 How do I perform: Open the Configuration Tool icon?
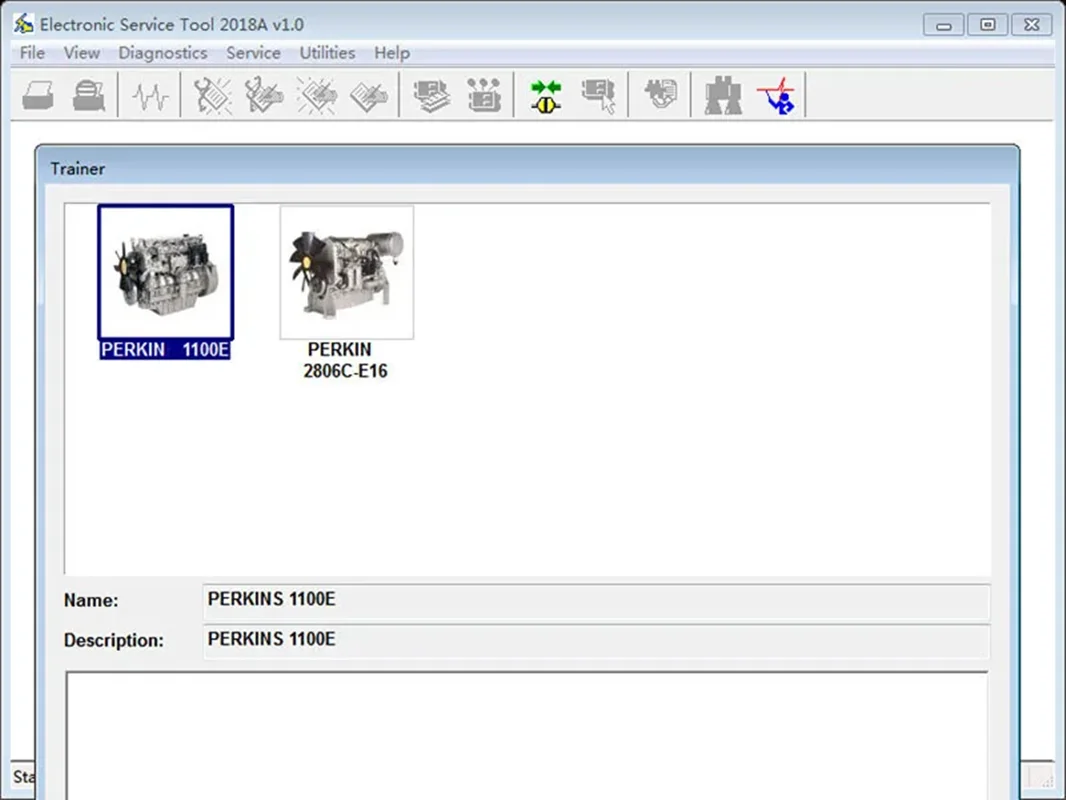(483, 95)
